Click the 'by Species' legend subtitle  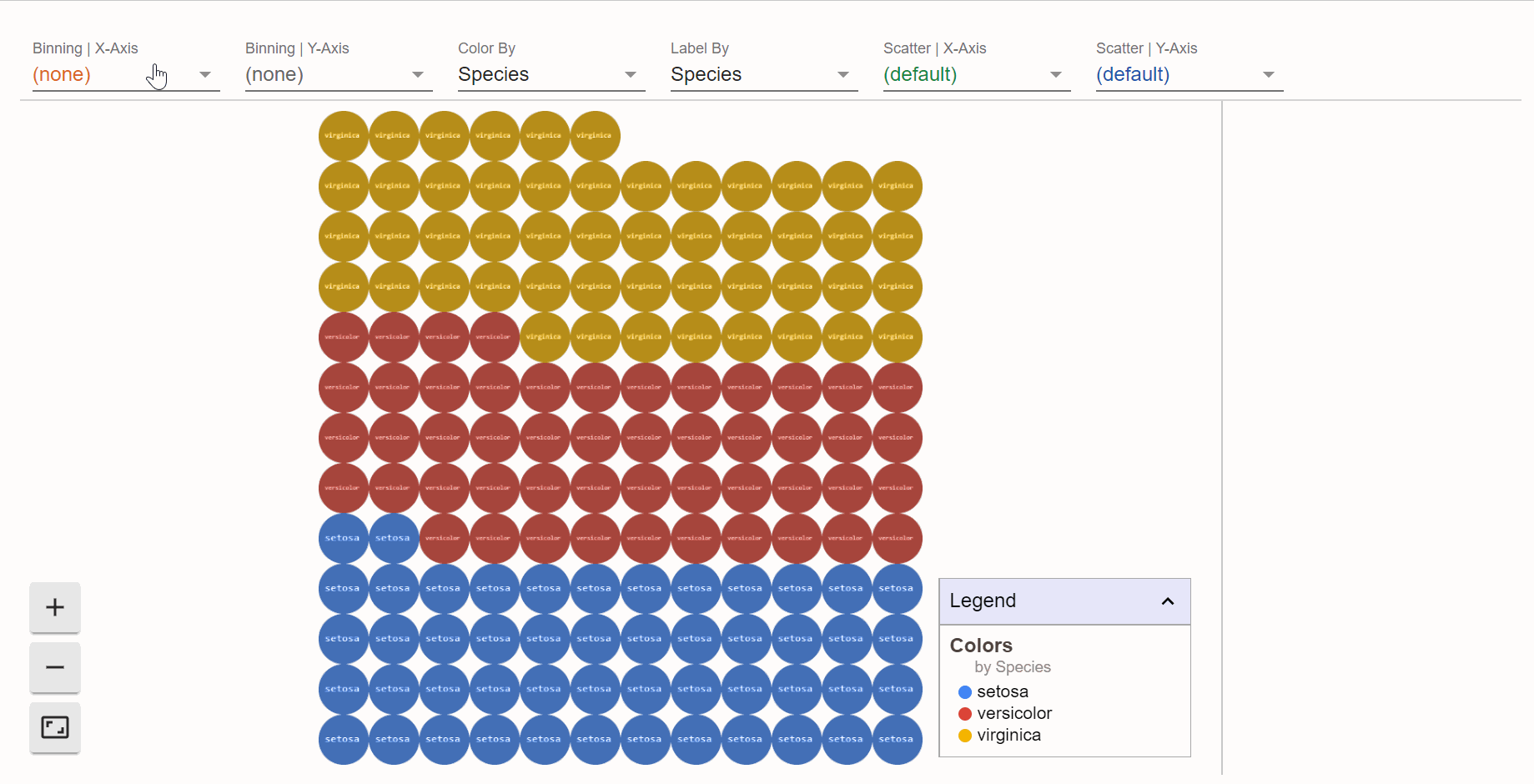click(1013, 667)
